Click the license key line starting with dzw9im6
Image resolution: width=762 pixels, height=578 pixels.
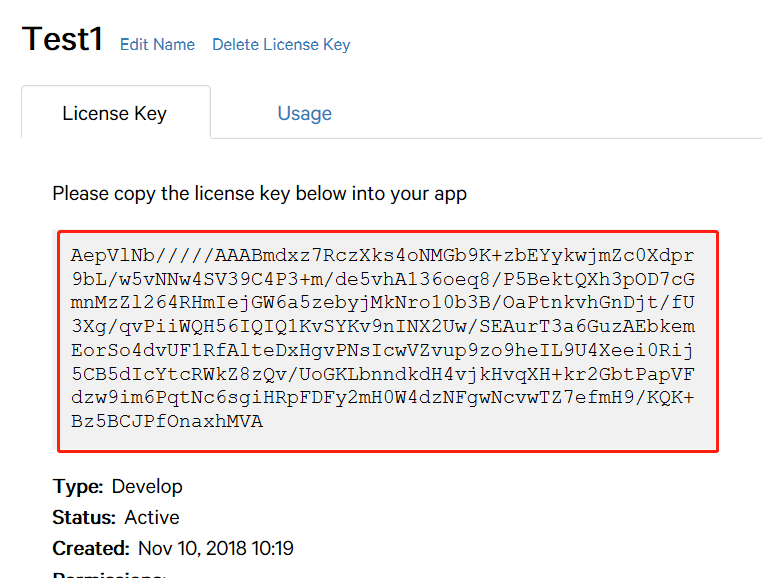pos(382,398)
